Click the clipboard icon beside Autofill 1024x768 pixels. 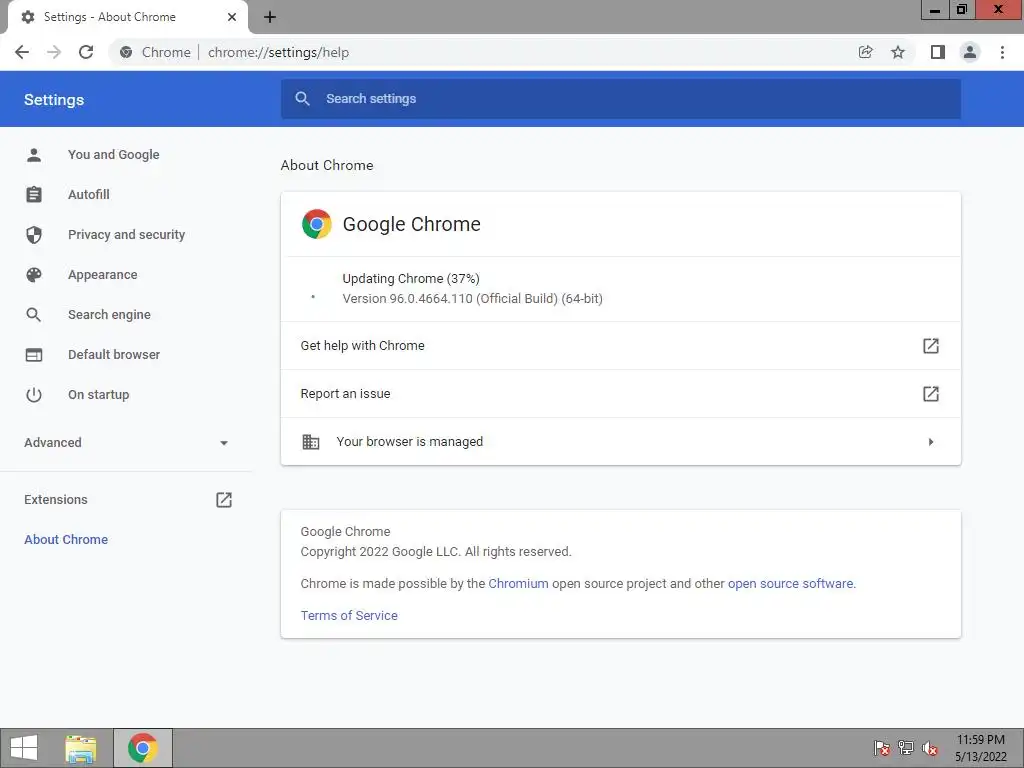pos(34,195)
